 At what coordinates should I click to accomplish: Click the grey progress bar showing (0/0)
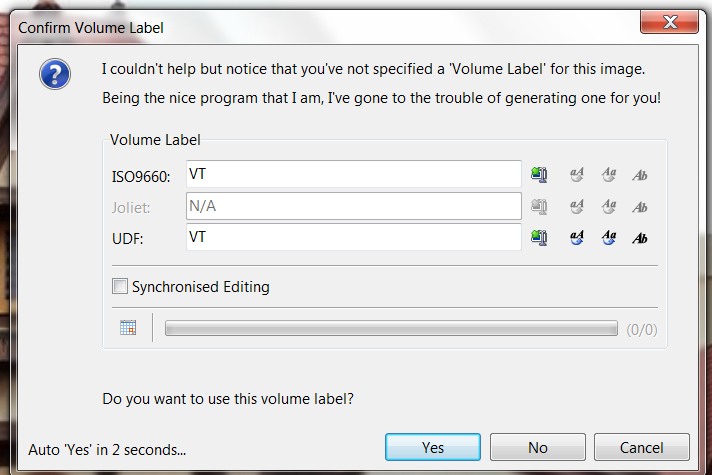pyautogui.click(x=391, y=328)
